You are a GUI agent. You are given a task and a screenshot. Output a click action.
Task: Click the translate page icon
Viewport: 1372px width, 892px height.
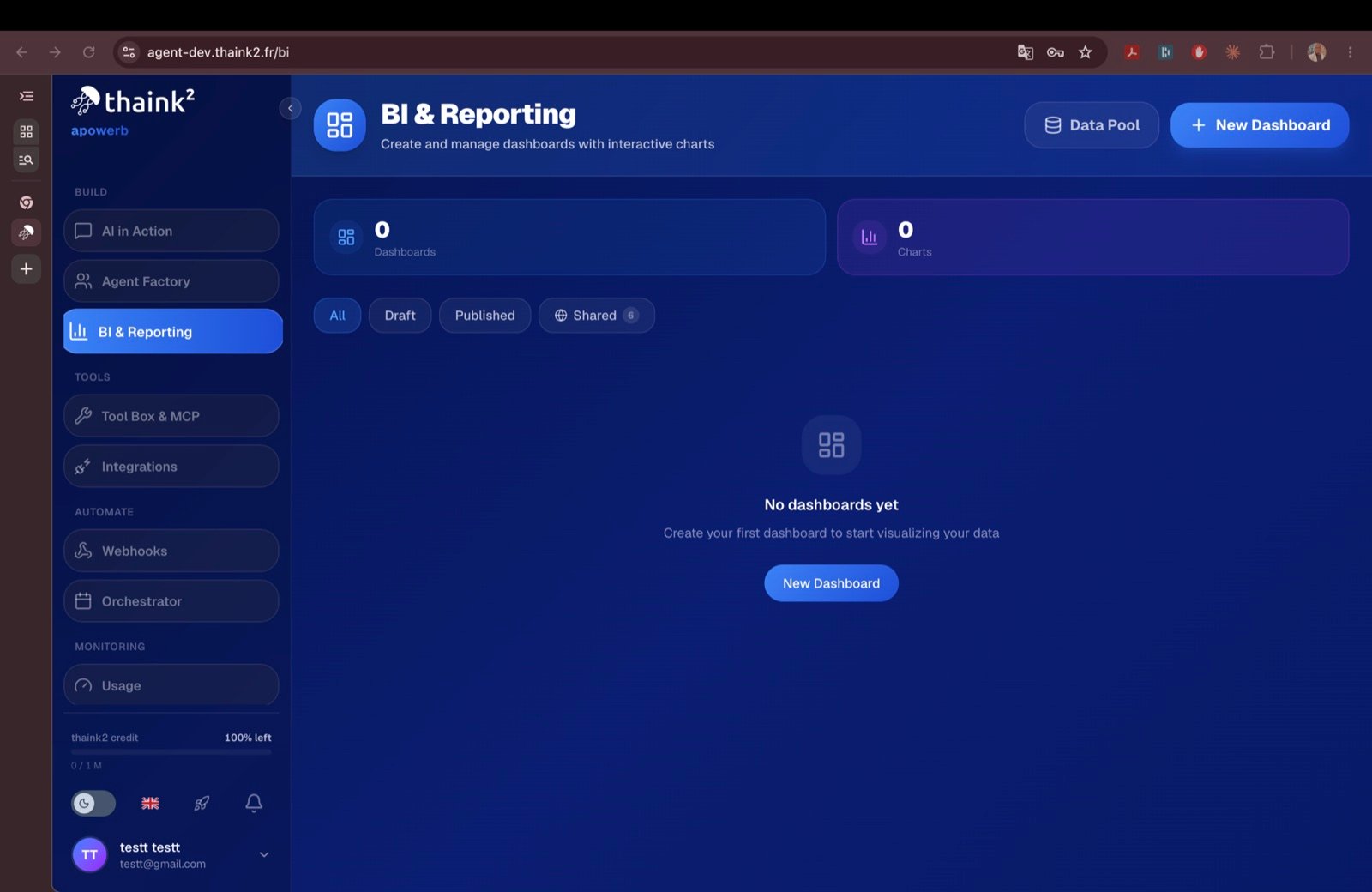(1025, 52)
